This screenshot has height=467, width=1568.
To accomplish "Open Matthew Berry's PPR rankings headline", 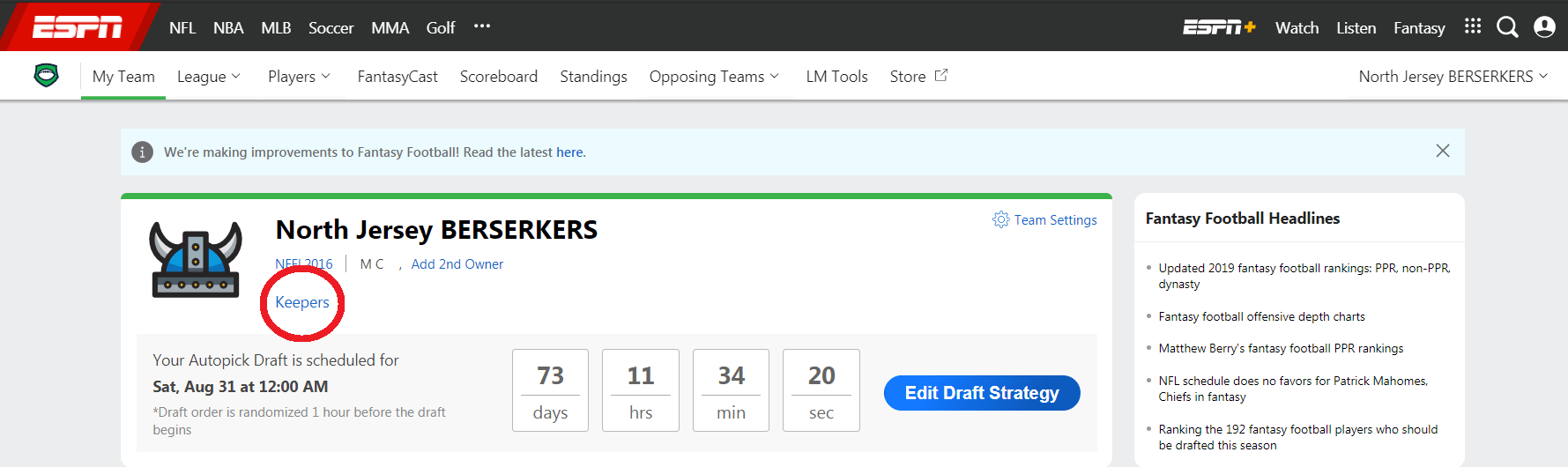I will [x=1281, y=348].
